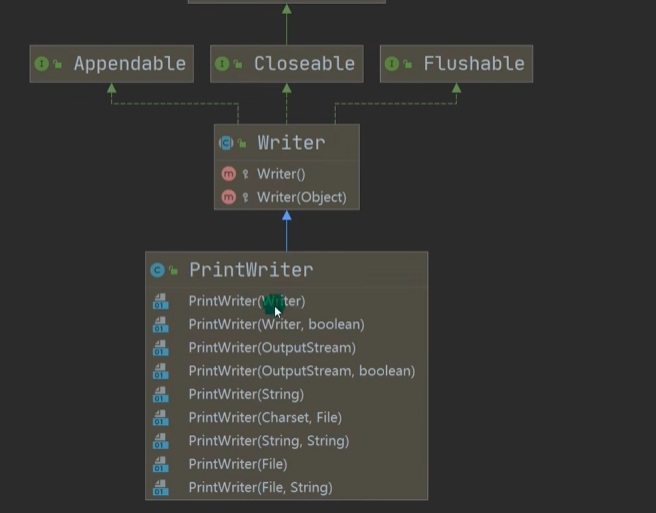Click the abstract class icon beside Writer

[x=226, y=143]
